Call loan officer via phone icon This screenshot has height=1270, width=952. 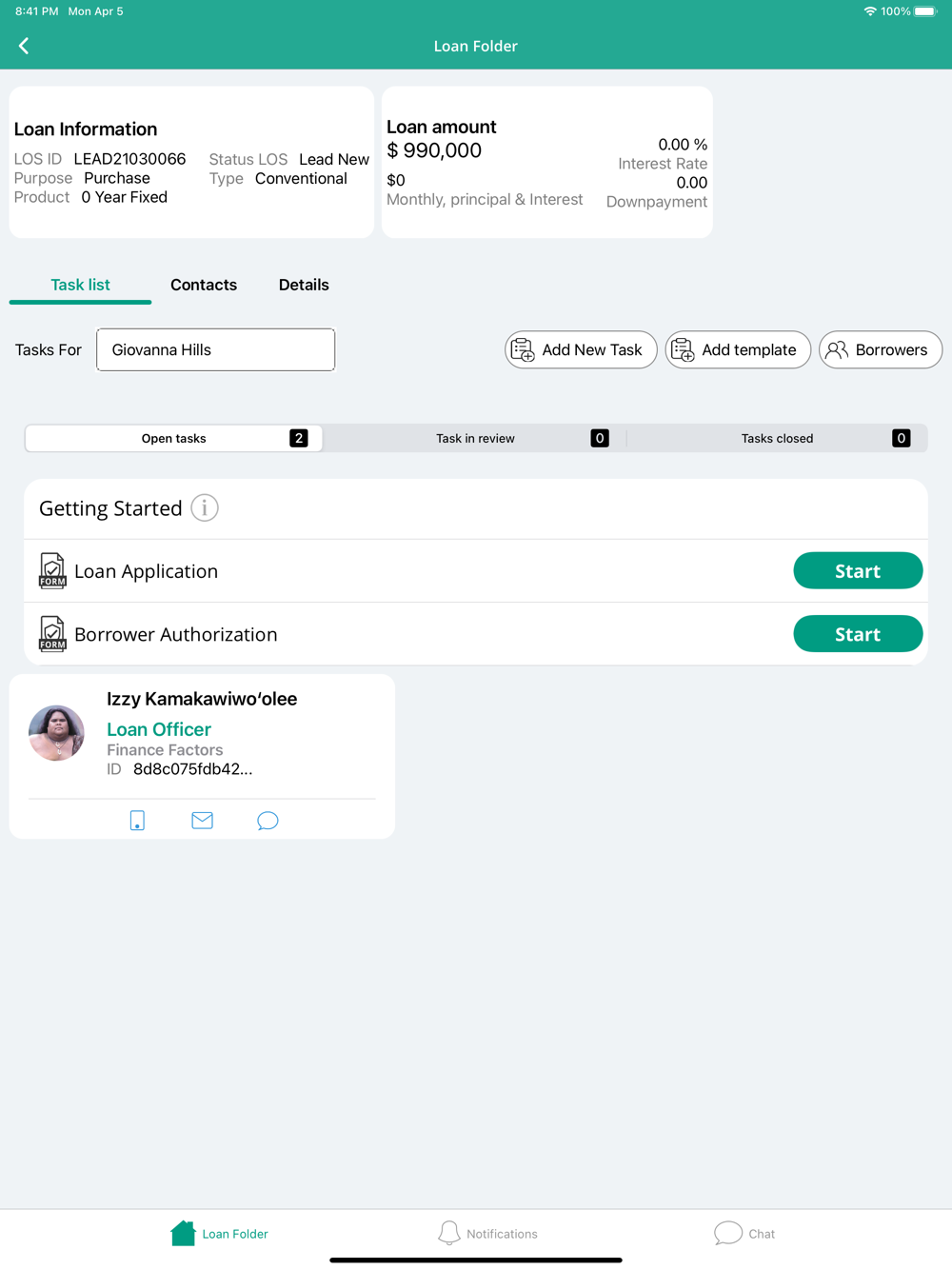137,821
